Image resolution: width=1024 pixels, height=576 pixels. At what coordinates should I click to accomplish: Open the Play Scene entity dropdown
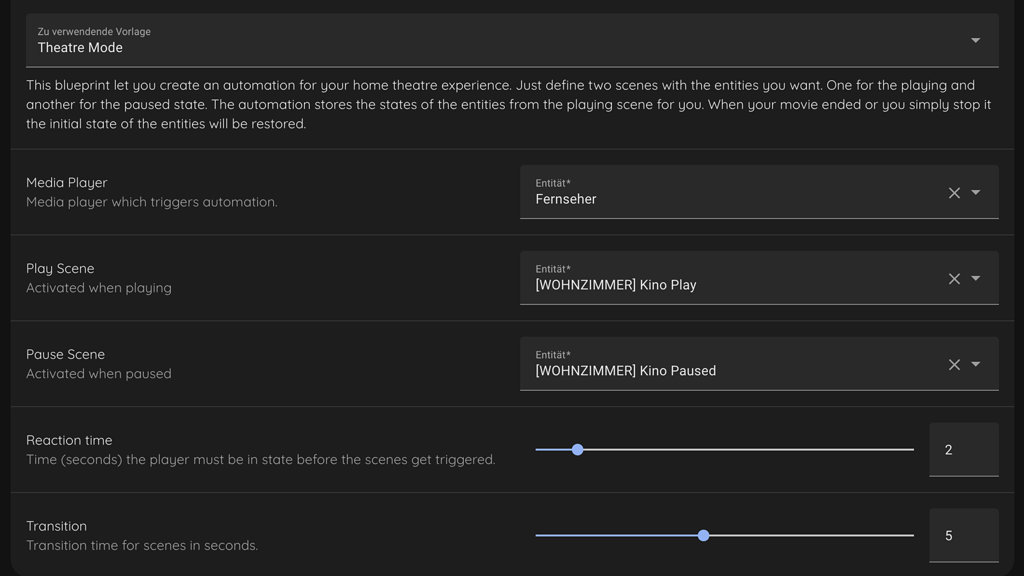[975, 279]
